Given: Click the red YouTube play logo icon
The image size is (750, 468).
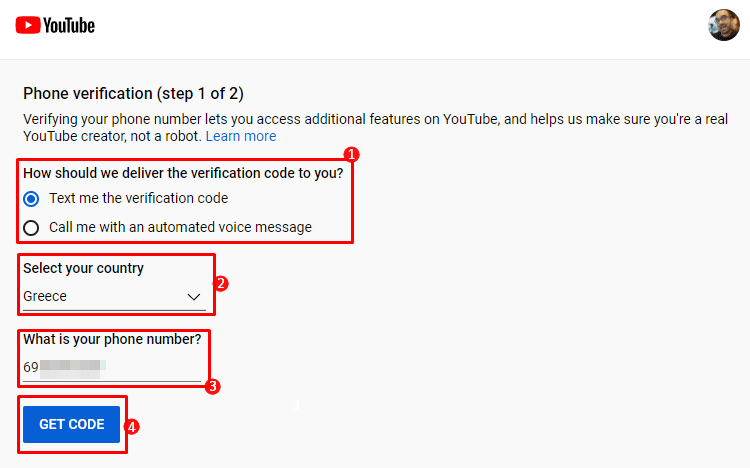Looking at the screenshot, I should pos(28,25).
